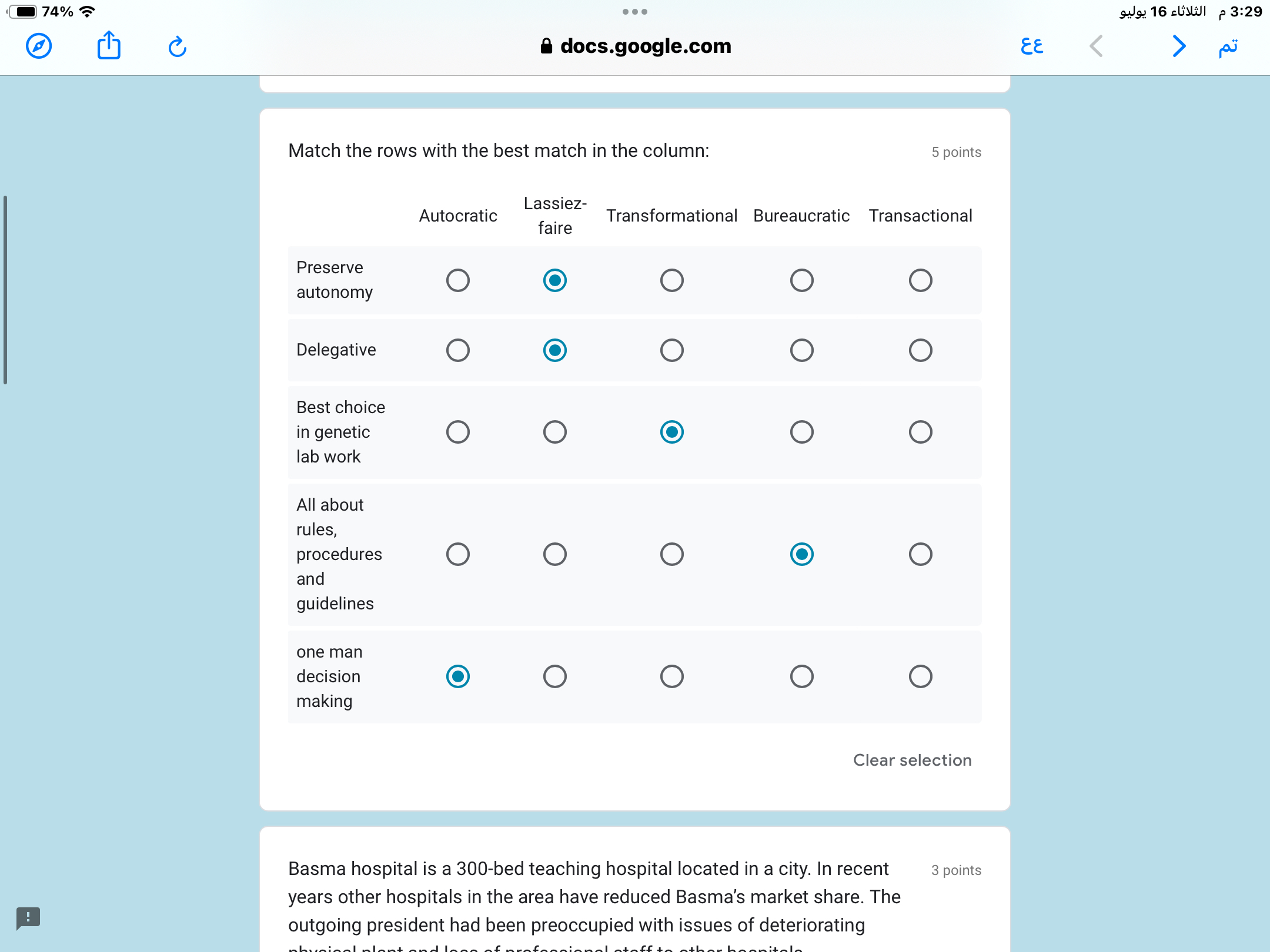Open the Share sheet in Safari
1270x952 pixels.
coord(108,46)
